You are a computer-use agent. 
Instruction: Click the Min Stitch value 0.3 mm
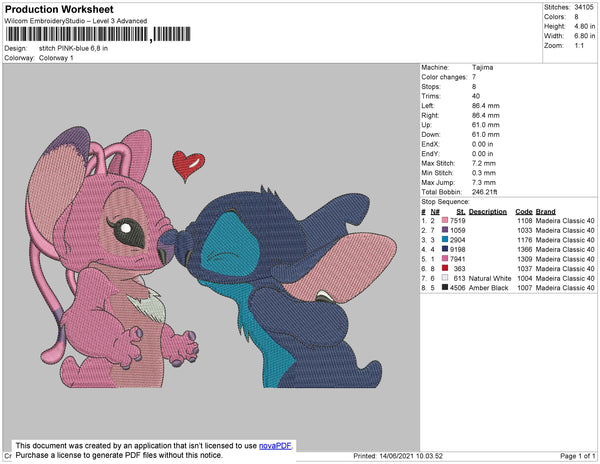pos(484,173)
